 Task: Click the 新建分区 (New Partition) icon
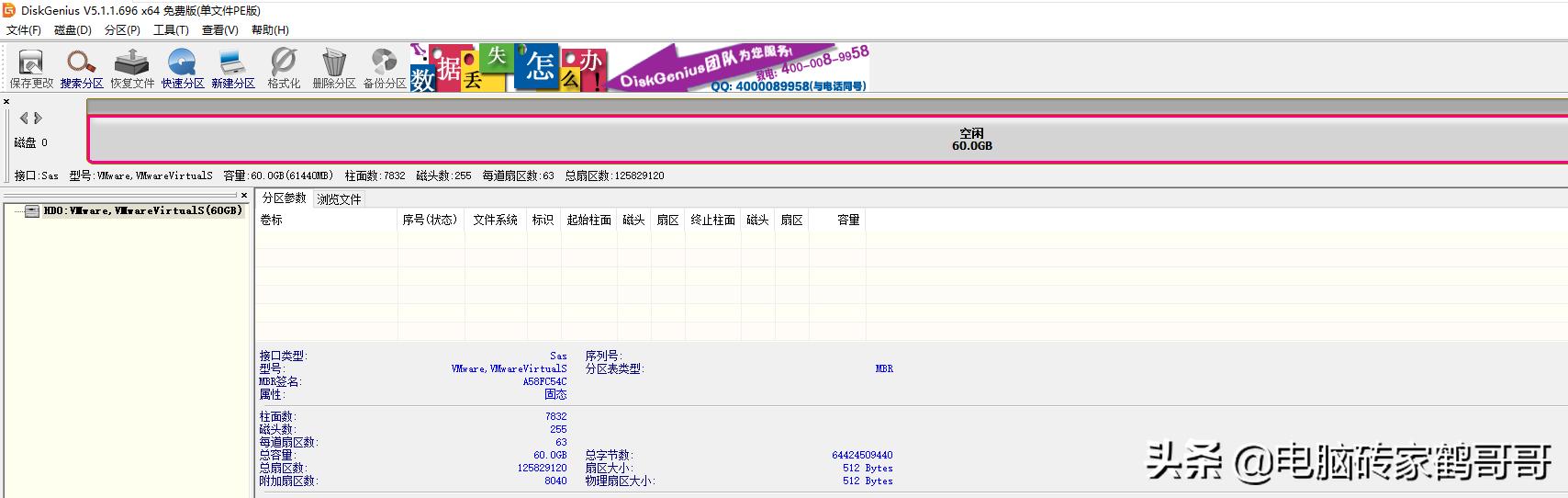(x=233, y=67)
